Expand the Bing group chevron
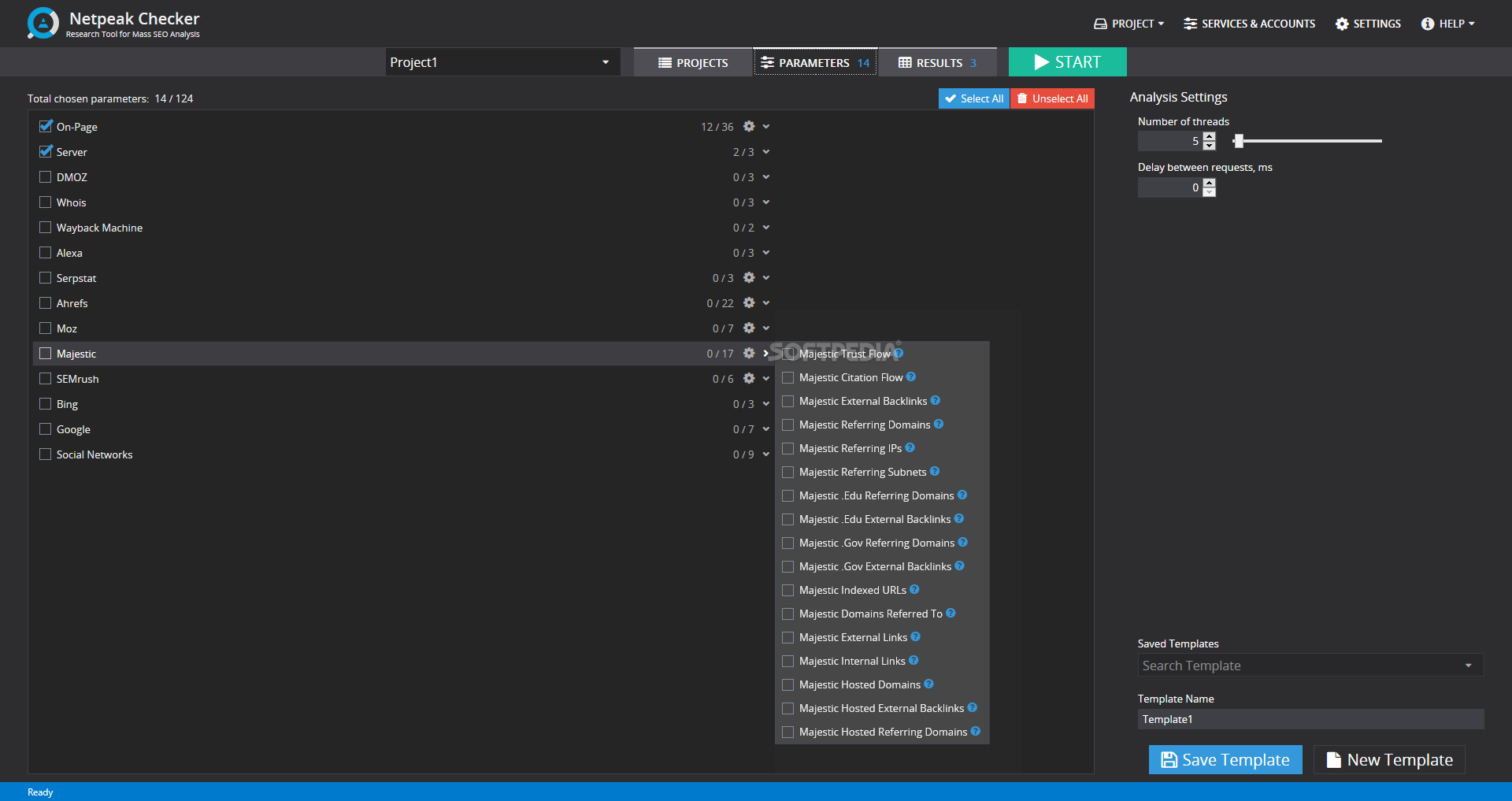1512x801 pixels. (765, 403)
